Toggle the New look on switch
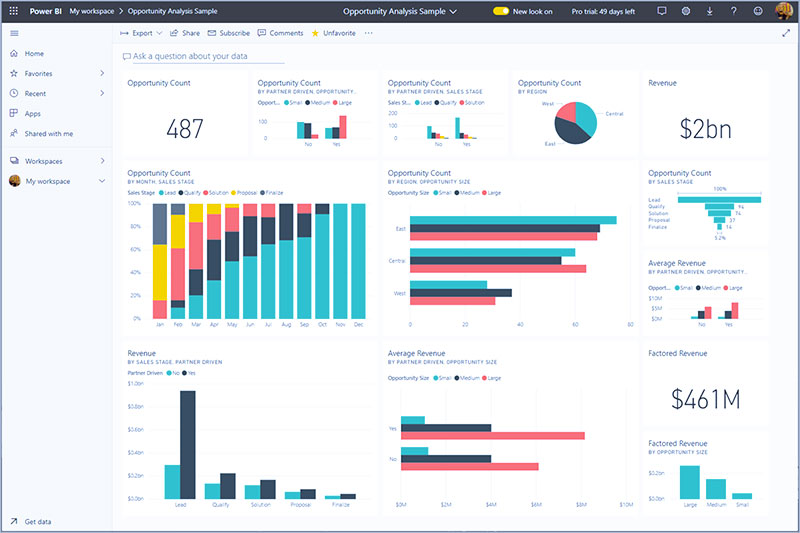 501,11
